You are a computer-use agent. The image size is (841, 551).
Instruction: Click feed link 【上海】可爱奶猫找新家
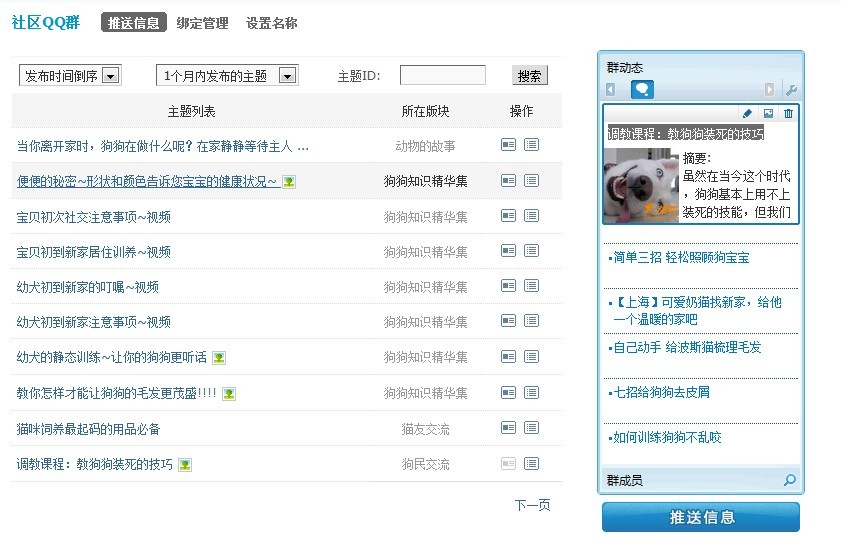[697, 311]
